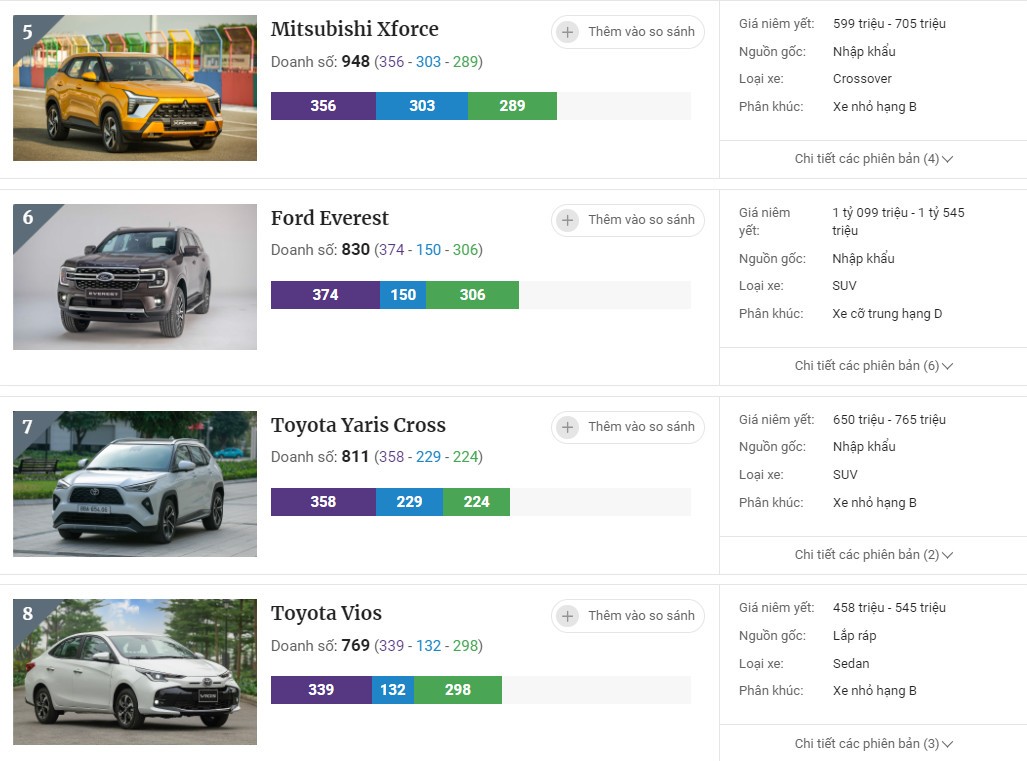The height and width of the screenshot is (761, 1027).
Task: Click rank badge 5 on Xforce photo
Action: point(28,31)
